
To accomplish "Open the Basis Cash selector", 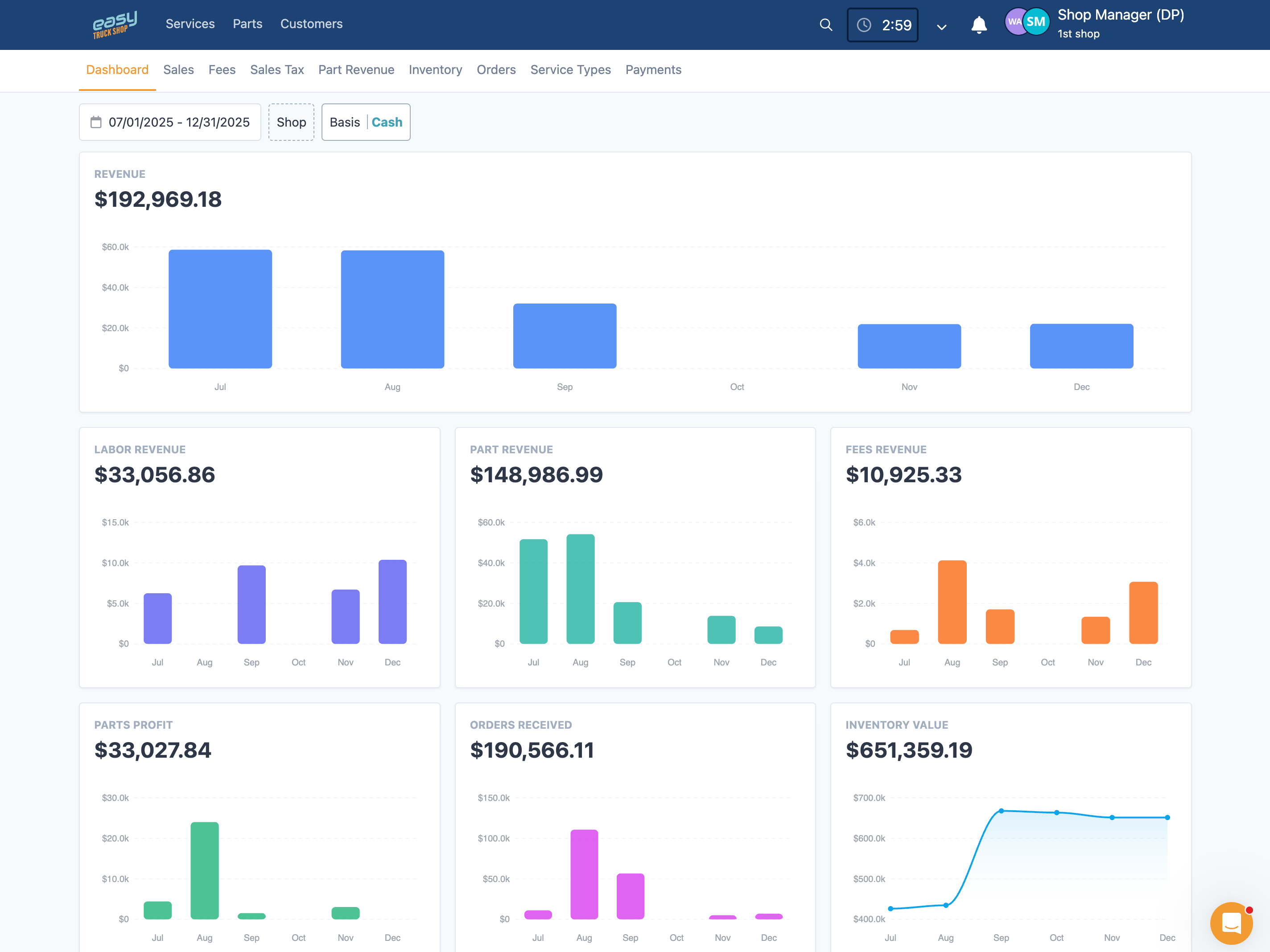I will pos(366,122).
